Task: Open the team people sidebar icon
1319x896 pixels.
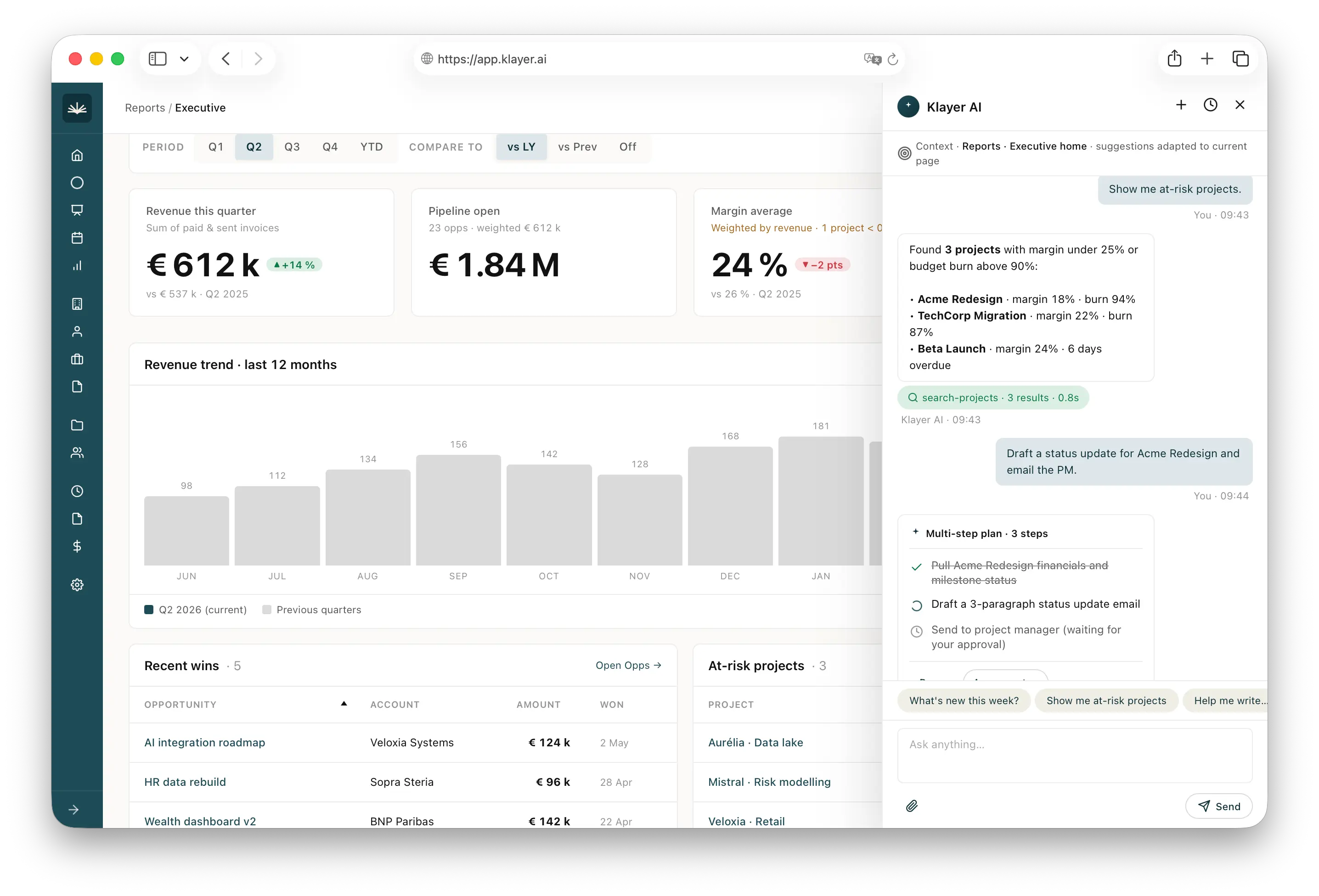Action: tap(77, 453)
